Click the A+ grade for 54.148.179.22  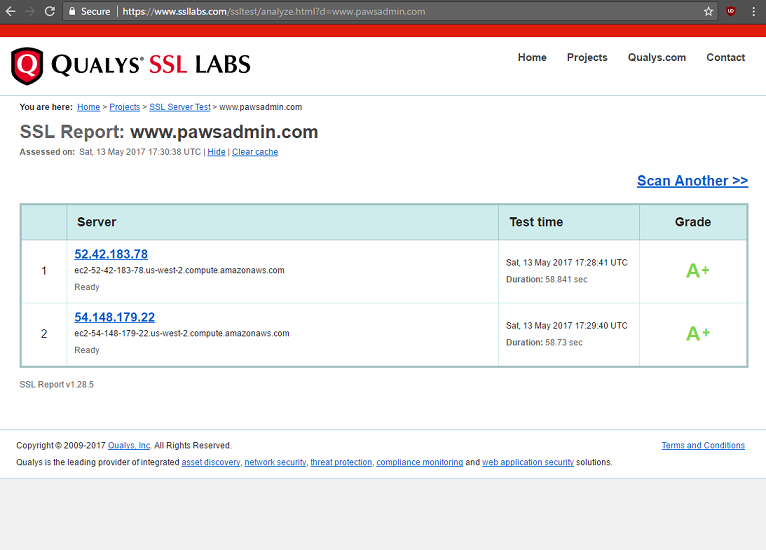coord(698,333)
